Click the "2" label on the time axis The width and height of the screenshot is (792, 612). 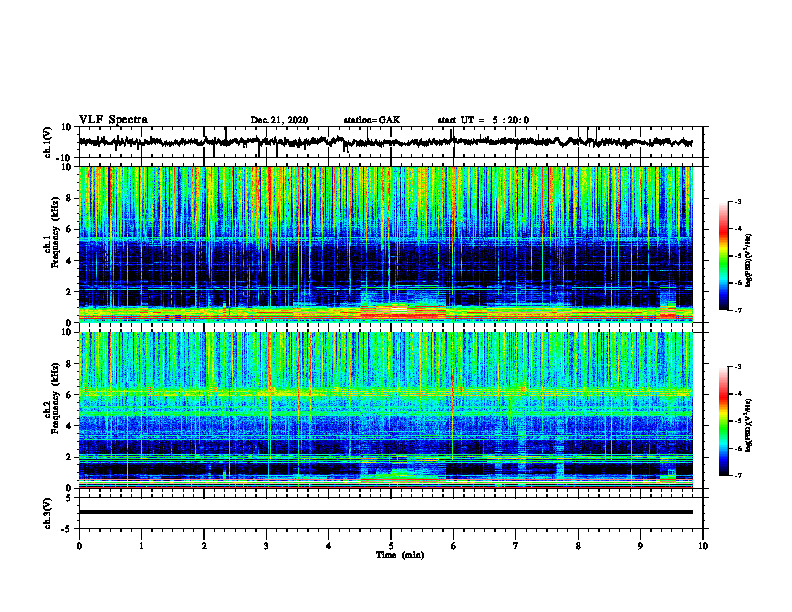[204, 546]
